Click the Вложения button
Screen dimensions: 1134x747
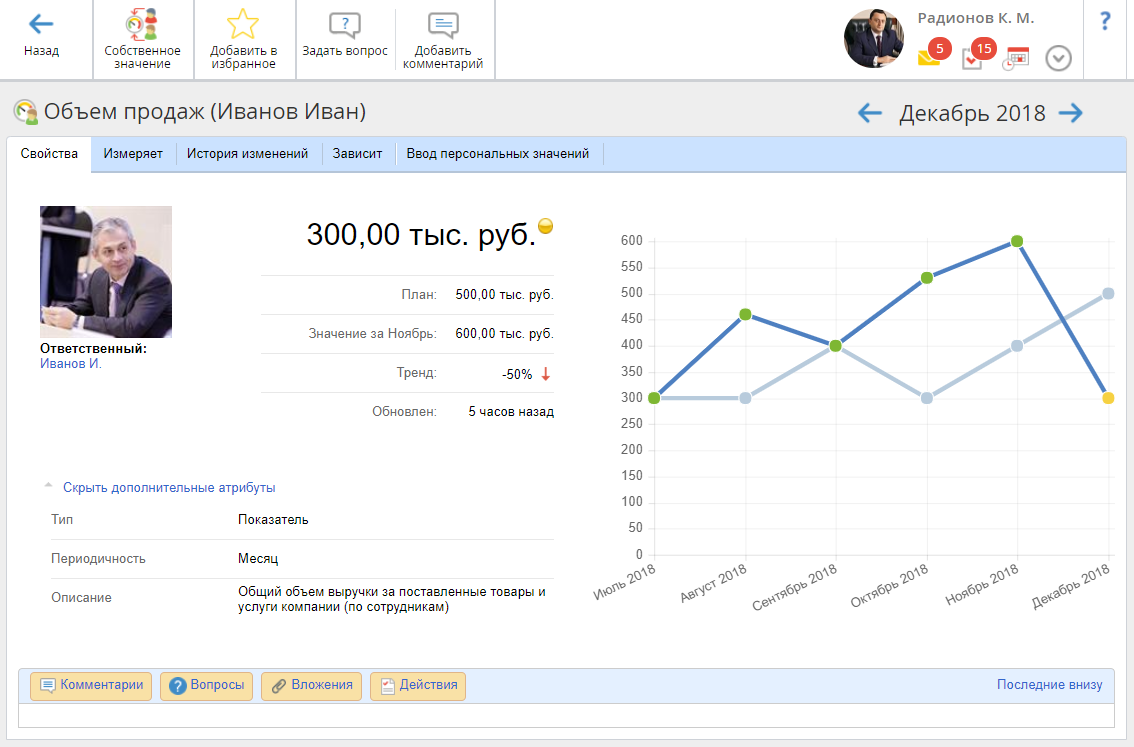[311, 686]
